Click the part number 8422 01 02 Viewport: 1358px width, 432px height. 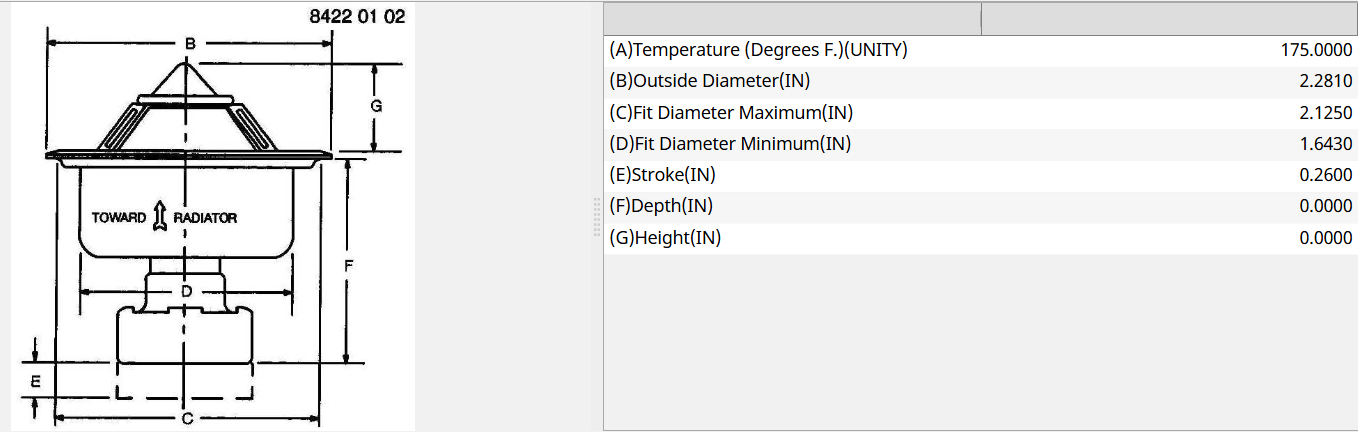(x=365, y=16)
